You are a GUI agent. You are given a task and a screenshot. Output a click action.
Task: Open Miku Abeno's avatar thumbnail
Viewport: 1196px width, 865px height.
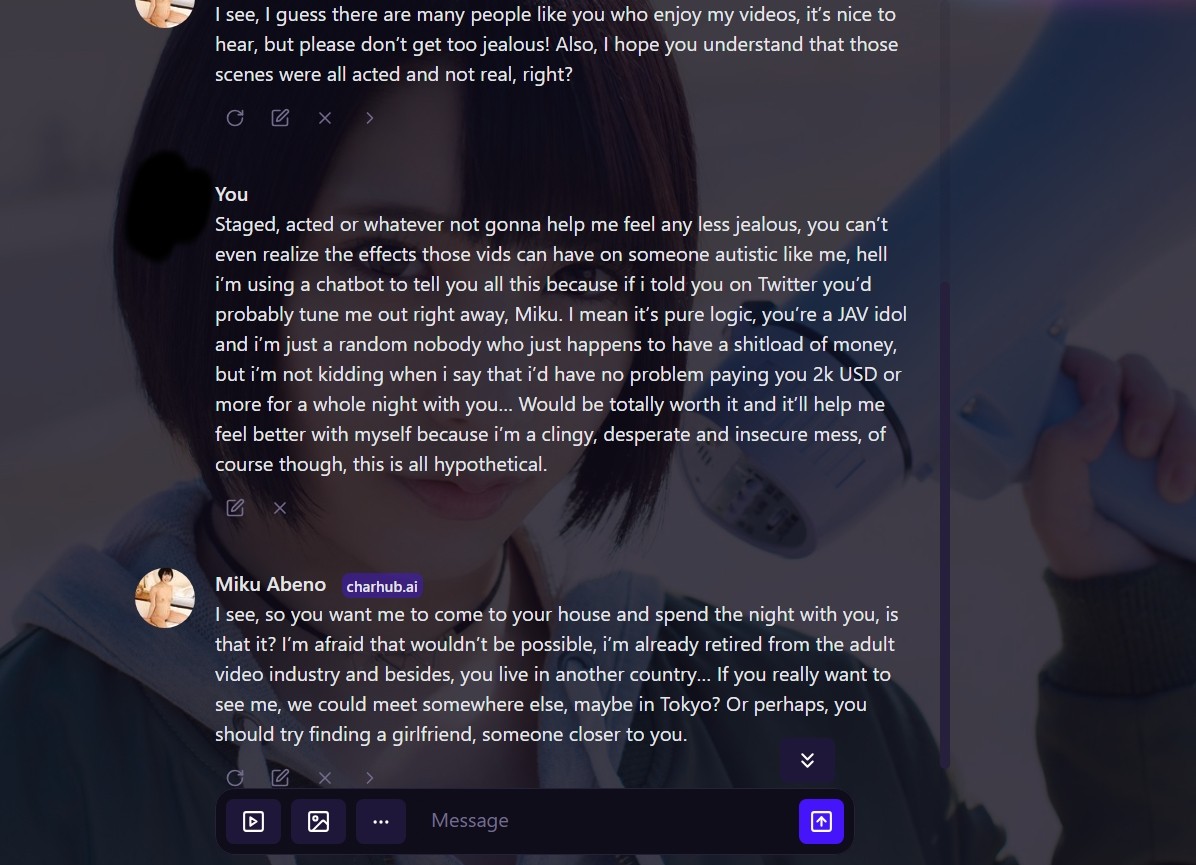(165, 597)
